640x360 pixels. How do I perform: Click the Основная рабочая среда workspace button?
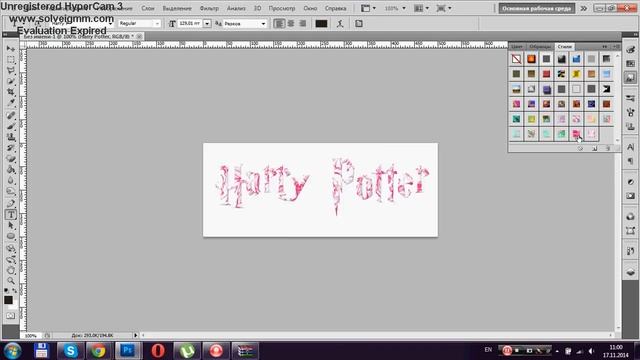536,8
